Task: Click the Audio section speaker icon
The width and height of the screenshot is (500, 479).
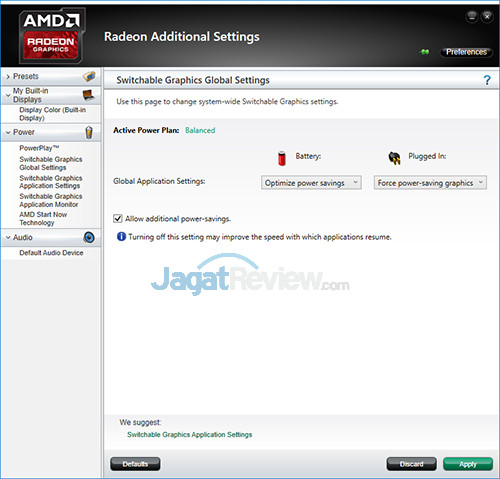Action: coord(89,237)
